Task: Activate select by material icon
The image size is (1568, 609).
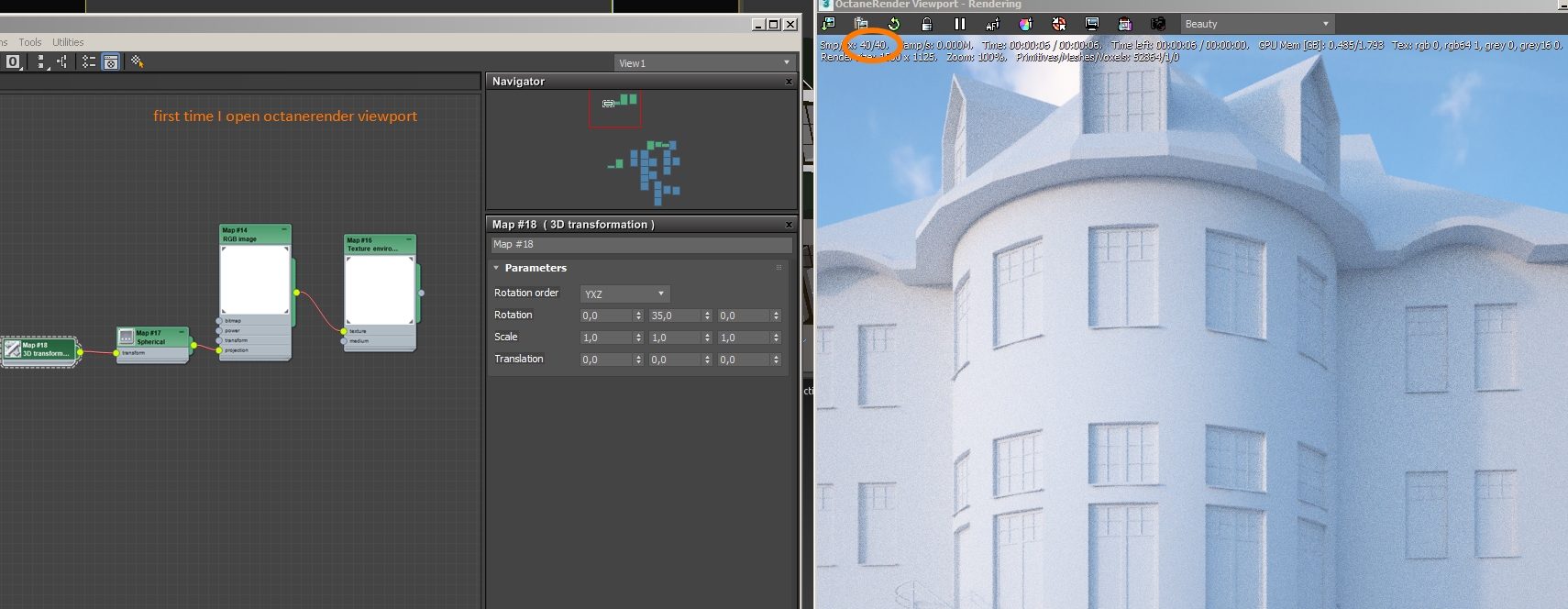Action: (138, 61)
